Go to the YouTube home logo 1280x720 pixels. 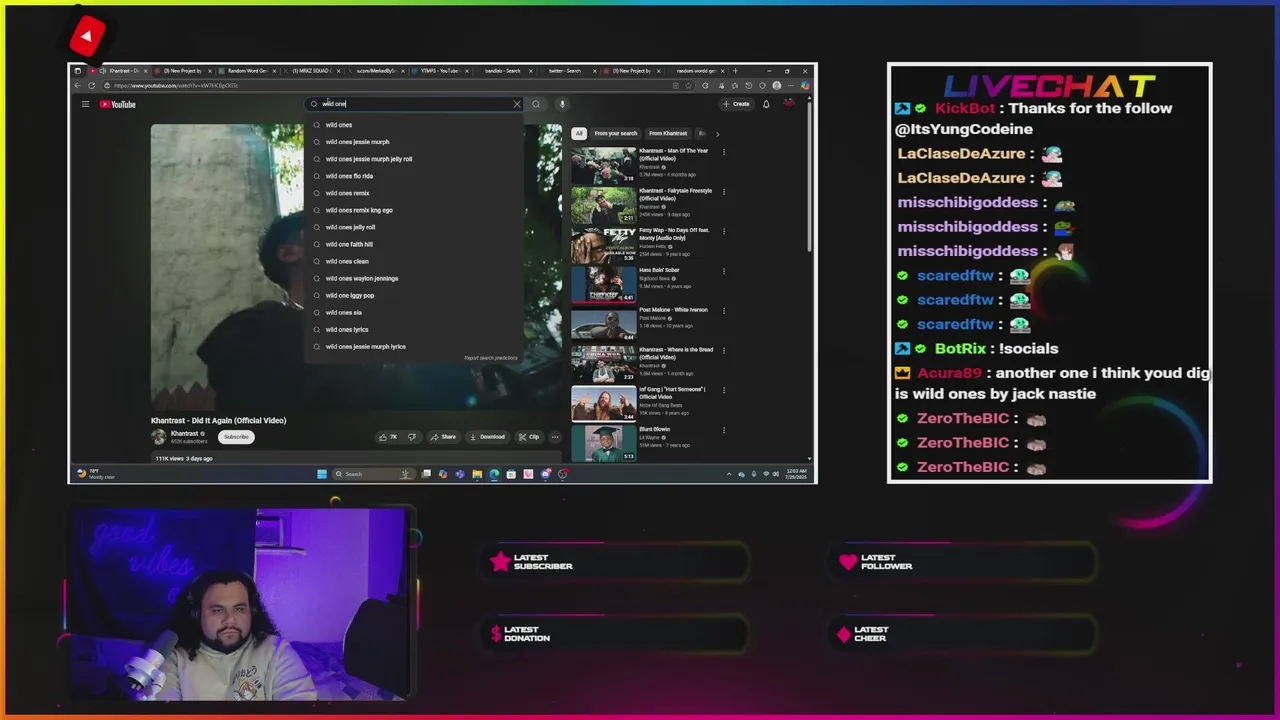pos(118,104)
